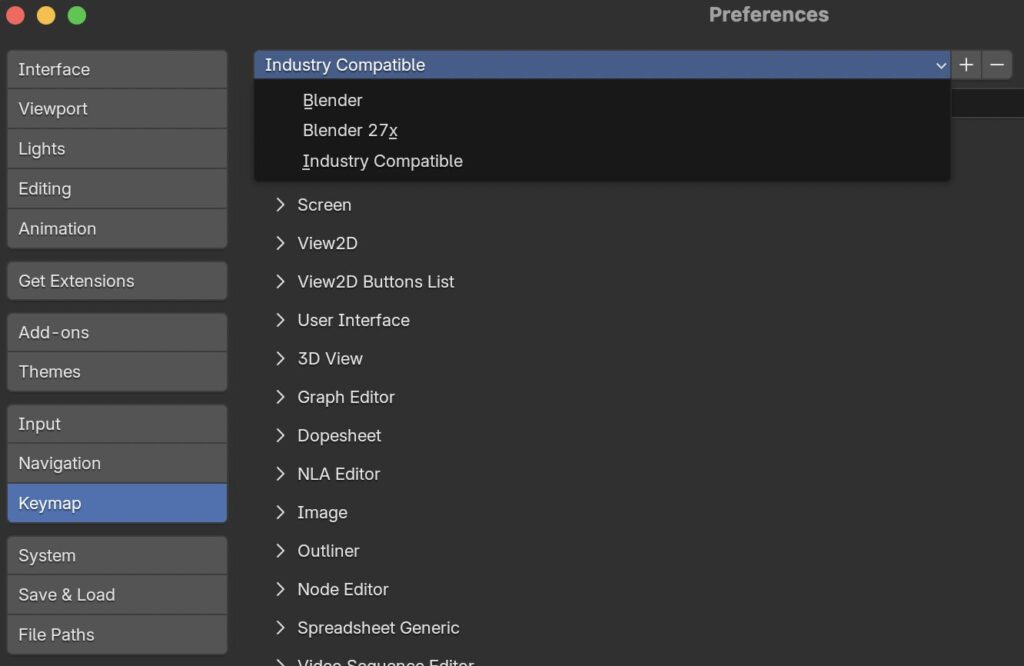The height and width of the screenshot is (666, 1024).
Task: Expand the 3D View keymap section
Action: click(280, 358)
